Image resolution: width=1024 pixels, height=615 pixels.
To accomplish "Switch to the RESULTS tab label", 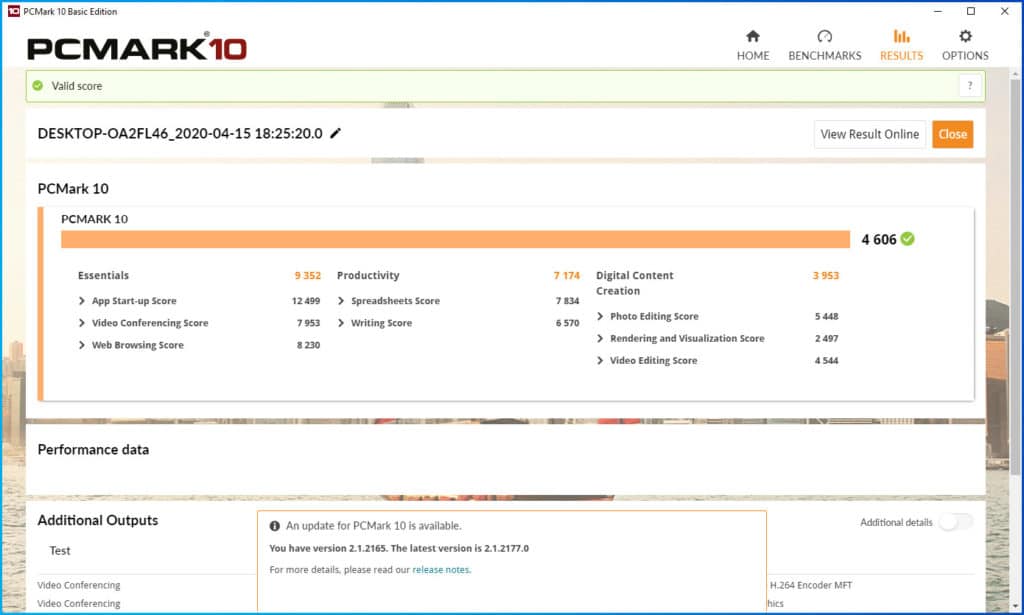I will (901, 55).
